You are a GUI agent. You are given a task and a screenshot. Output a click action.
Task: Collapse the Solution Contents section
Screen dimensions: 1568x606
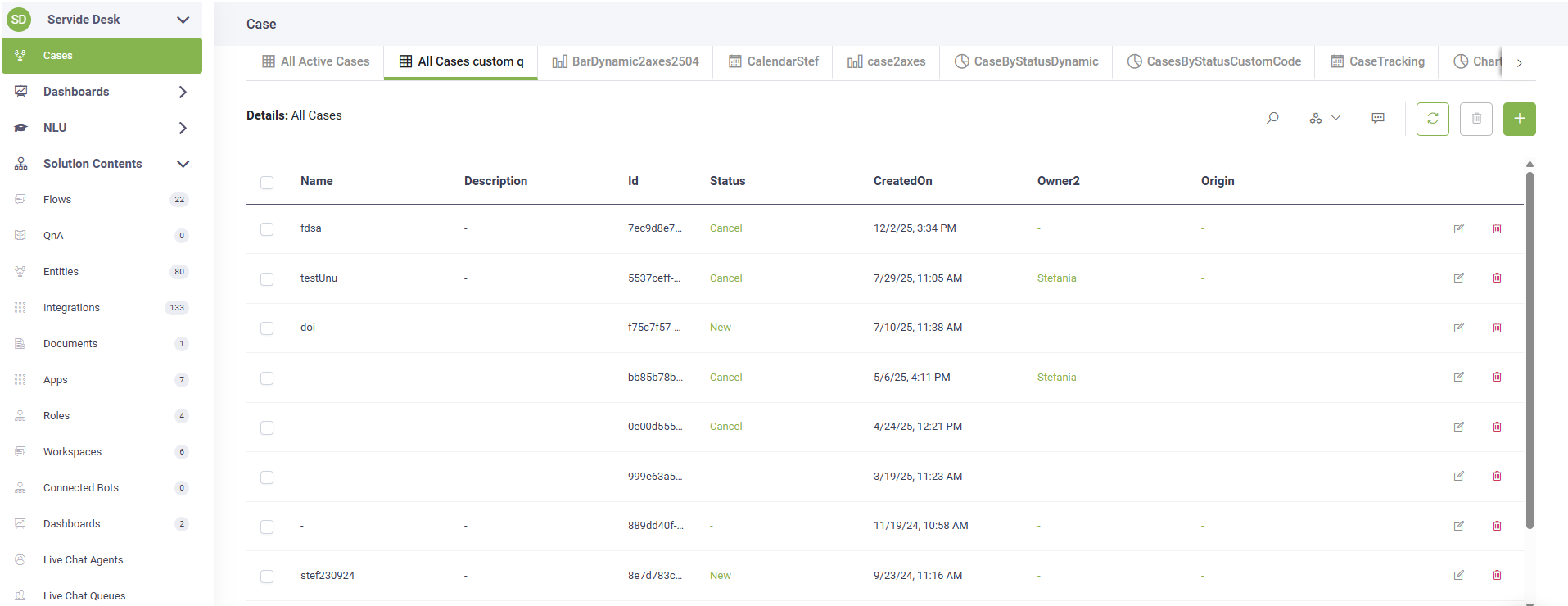pyautogui.click(x=183, y=164)
